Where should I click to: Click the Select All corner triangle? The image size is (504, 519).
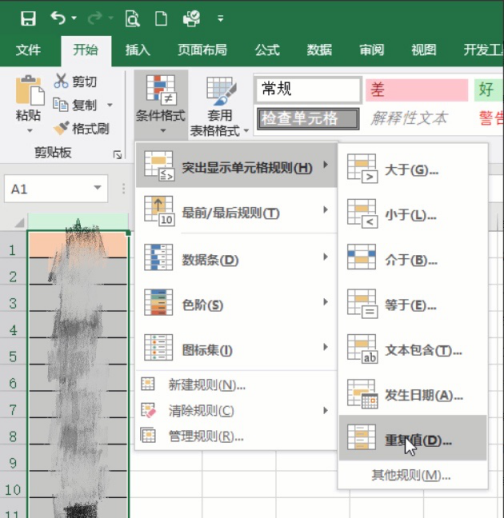pyautogui.click(x=19, y=222)
